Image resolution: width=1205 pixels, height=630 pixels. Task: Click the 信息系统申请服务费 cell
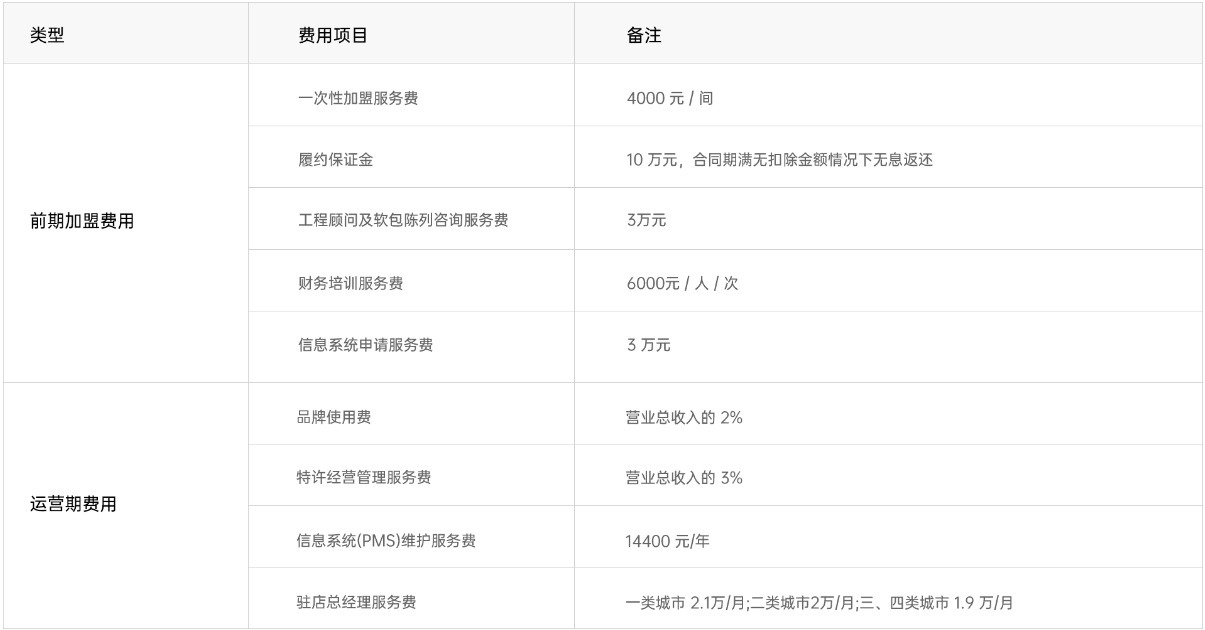[x=366, y=345]
